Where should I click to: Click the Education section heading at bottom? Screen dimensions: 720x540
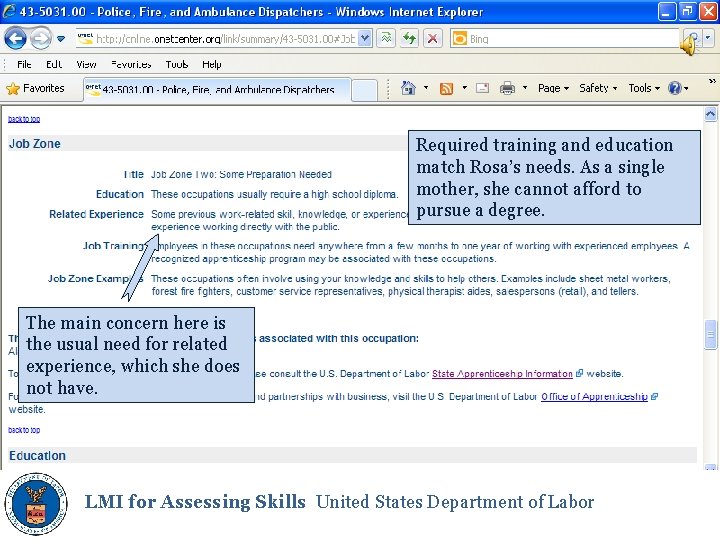(37, 456)
